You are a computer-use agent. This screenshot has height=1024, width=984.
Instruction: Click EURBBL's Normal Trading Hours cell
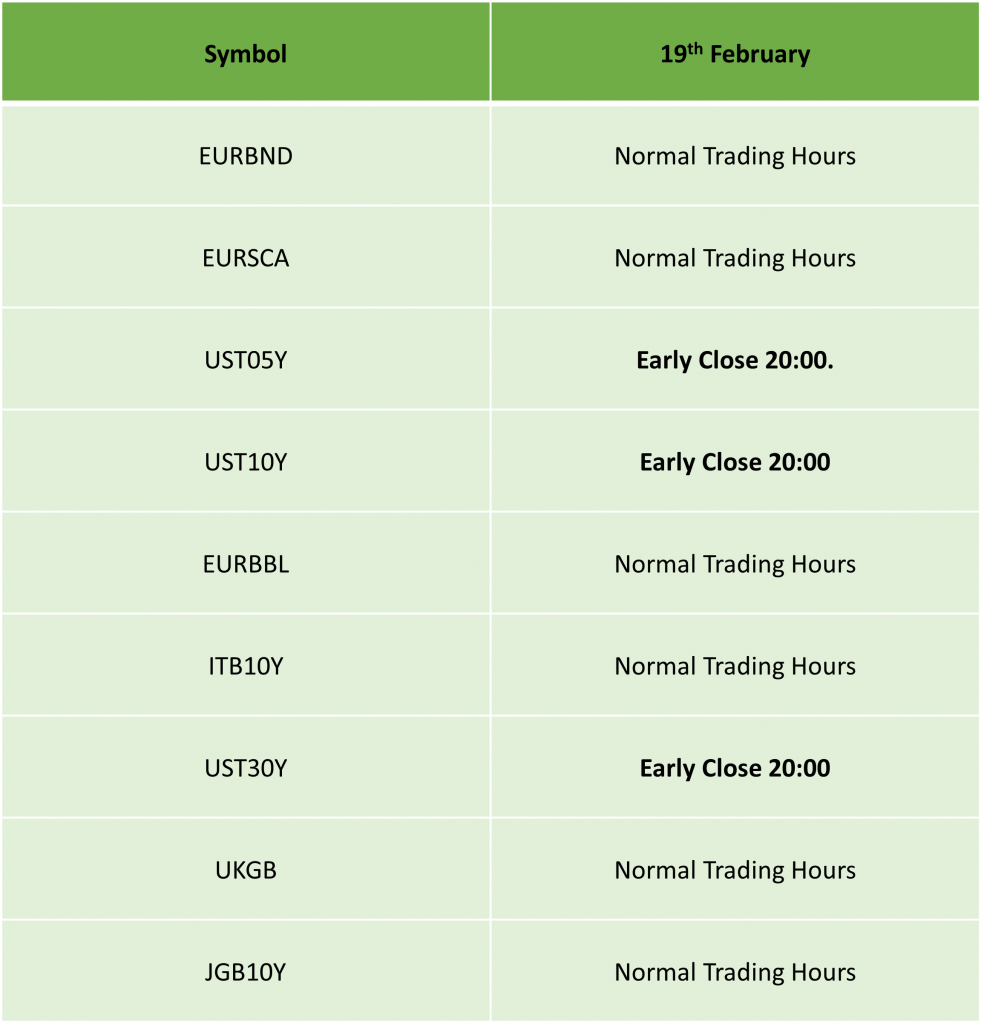735,563
